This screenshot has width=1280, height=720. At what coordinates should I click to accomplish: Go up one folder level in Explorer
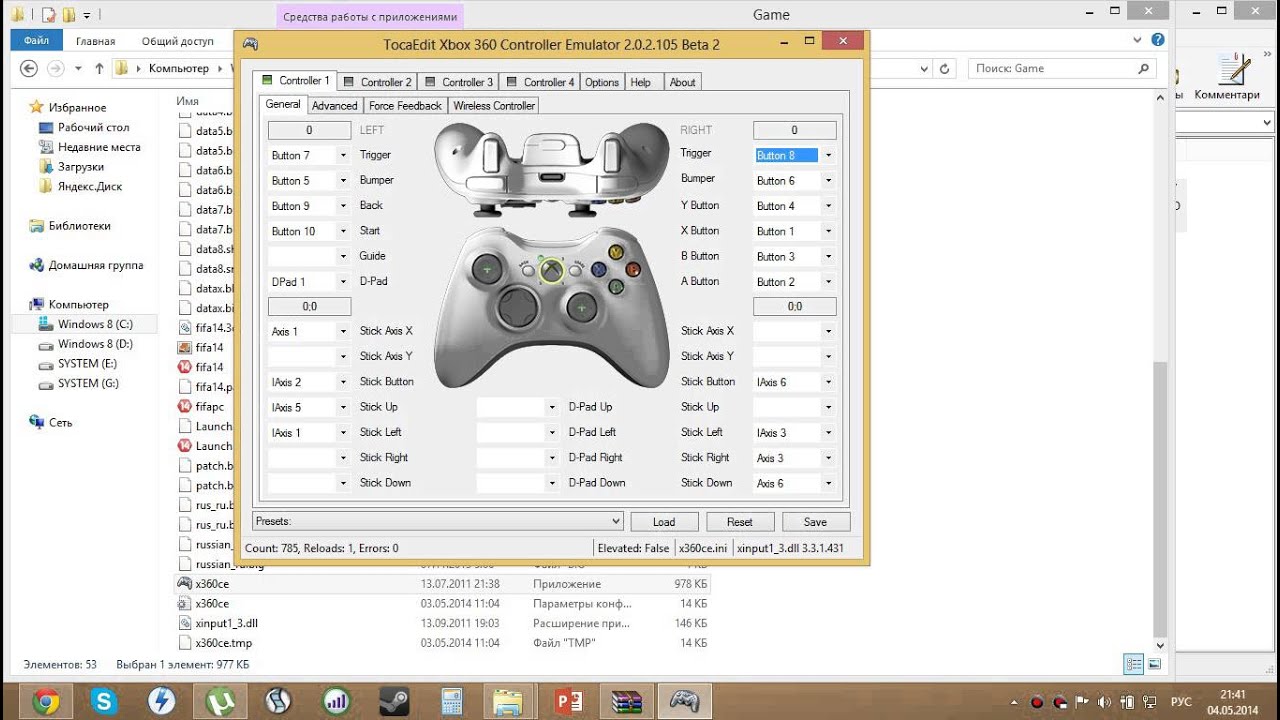click(99, 68)
